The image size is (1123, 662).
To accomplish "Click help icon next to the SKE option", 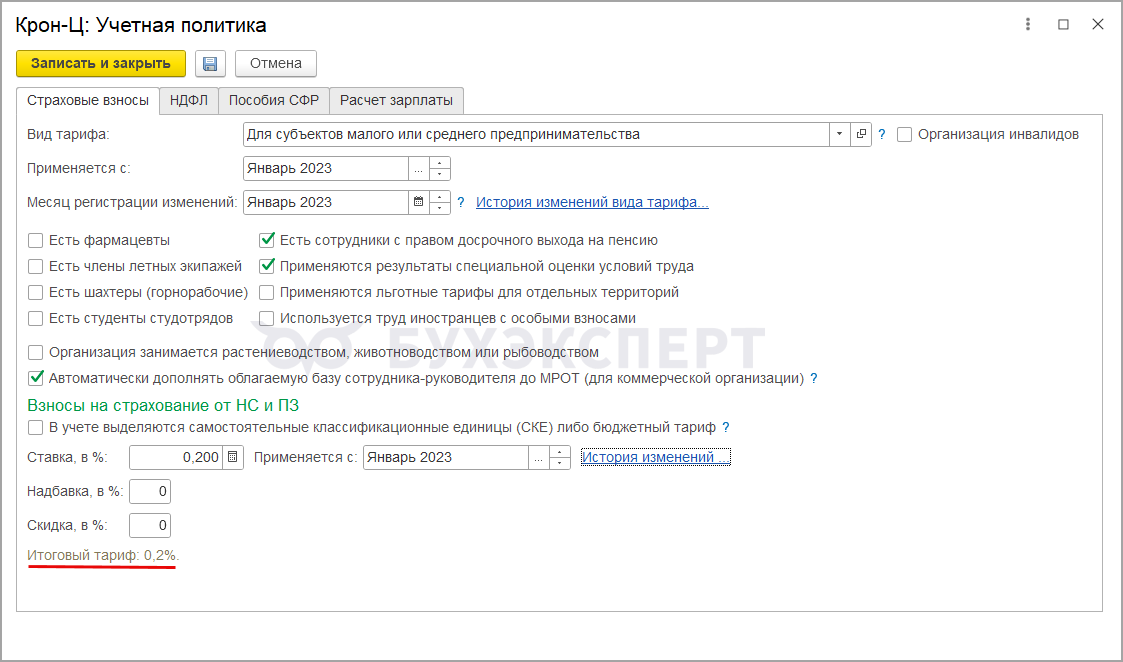I will 726,427.
